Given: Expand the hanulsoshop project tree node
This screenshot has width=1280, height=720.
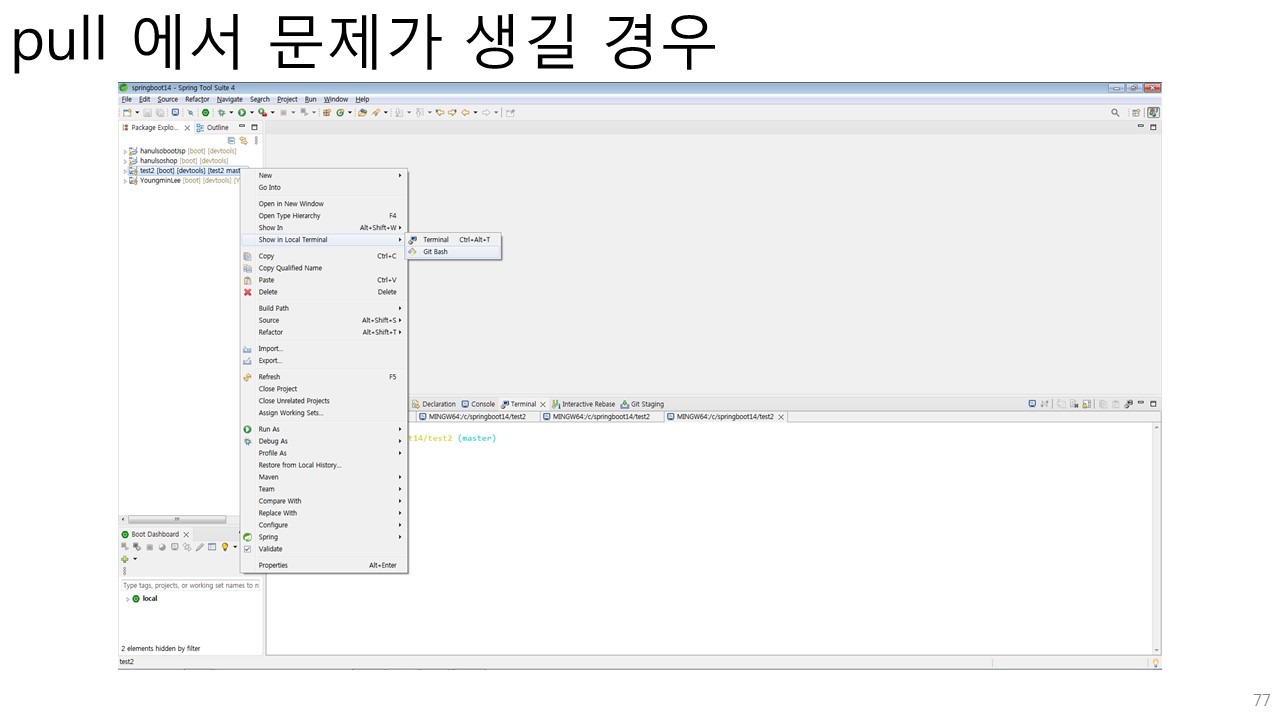Looking at the screenshot, I should 125,161.
